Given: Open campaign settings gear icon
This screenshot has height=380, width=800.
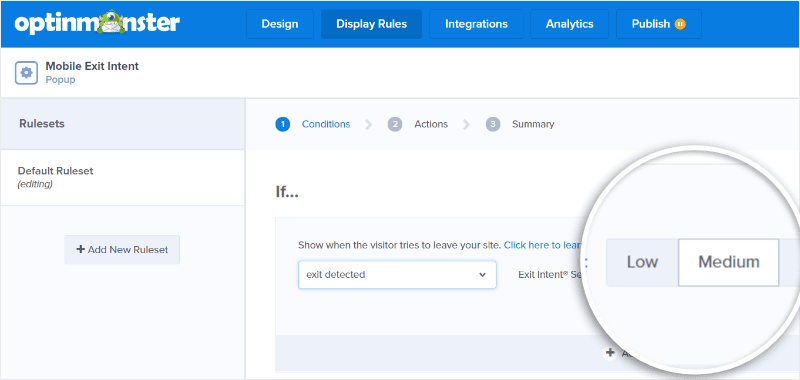Looking at the screenshot, I should 26,73.
